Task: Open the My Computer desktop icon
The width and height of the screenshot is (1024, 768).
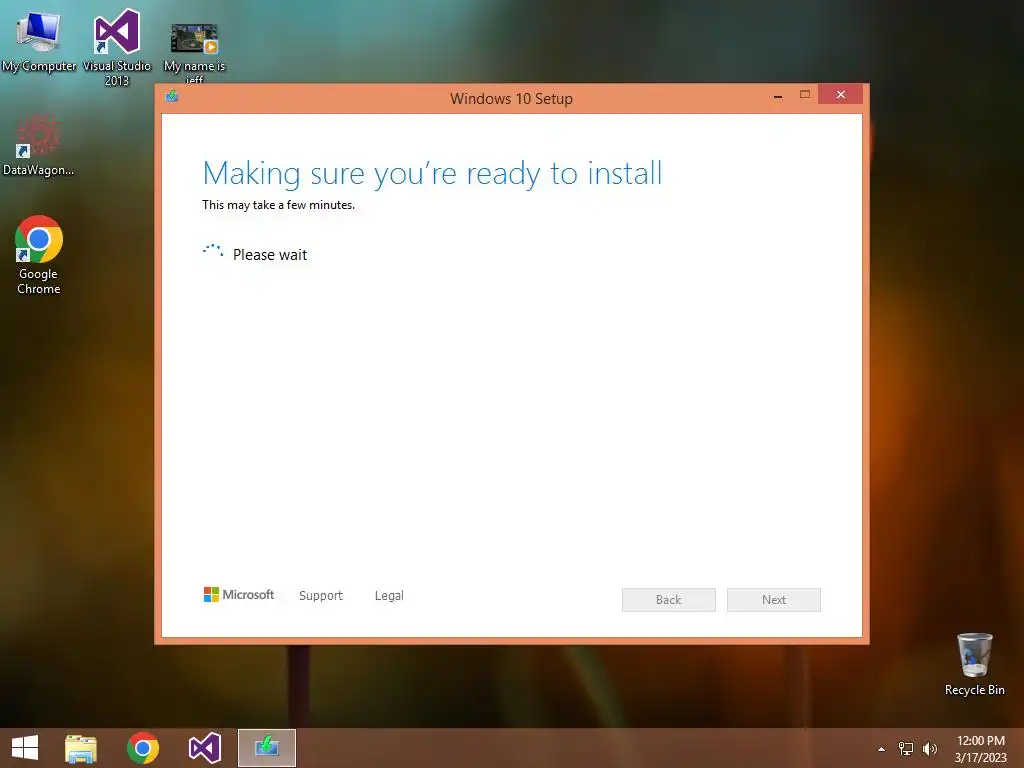Action: [x=39, y=39]
